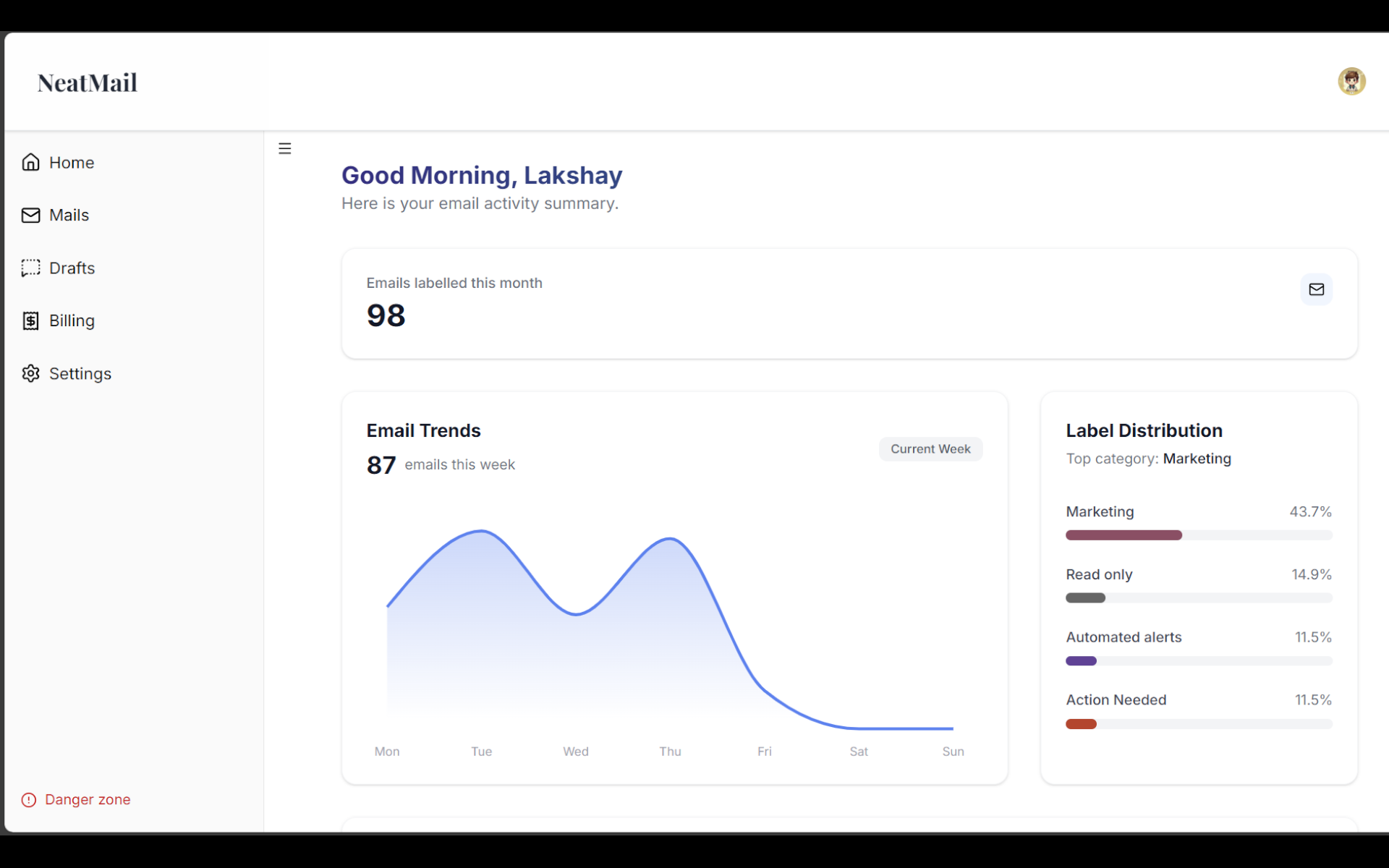1389x868 pixels.
Task: Open Mails using the envelope sidebar icon
Action: pos(30,215)
